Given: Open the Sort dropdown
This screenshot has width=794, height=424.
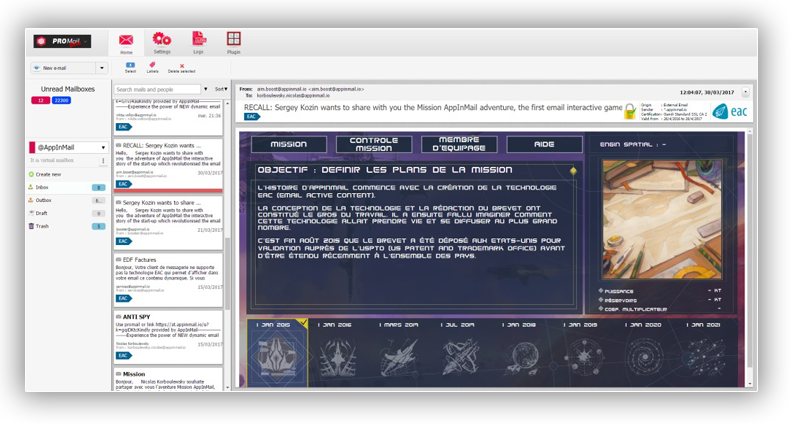Looking at the screenshot, I should click(x=221, y=89).
